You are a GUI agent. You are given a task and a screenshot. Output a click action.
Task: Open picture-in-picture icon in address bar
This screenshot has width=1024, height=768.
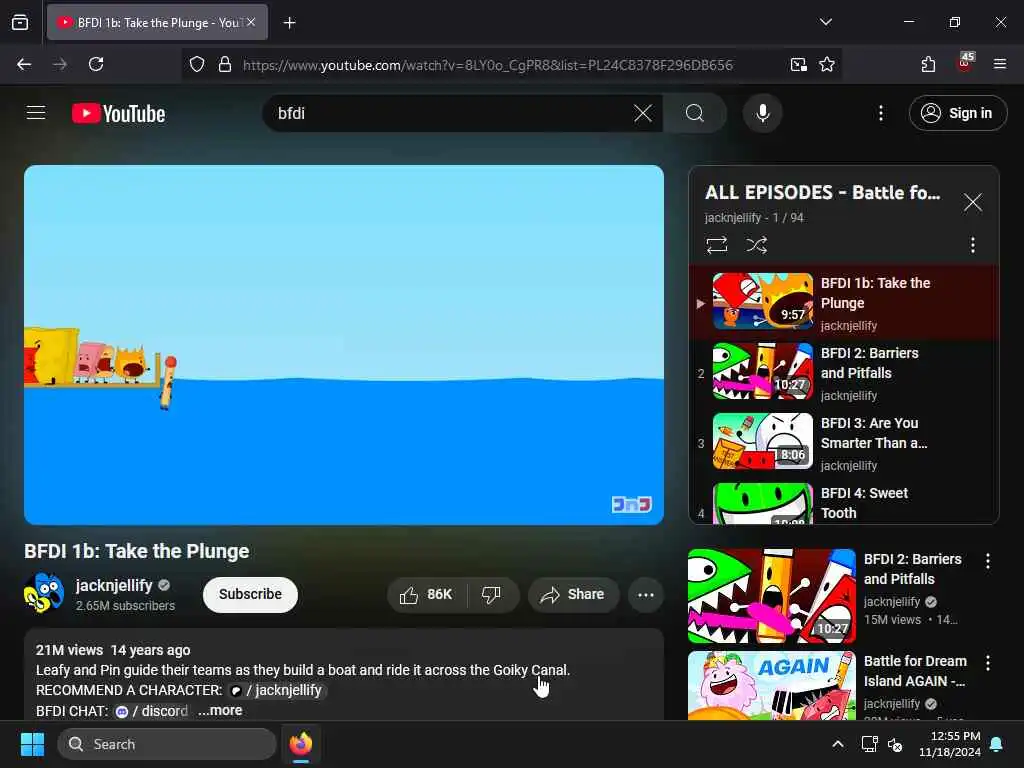tap(798, 64)
